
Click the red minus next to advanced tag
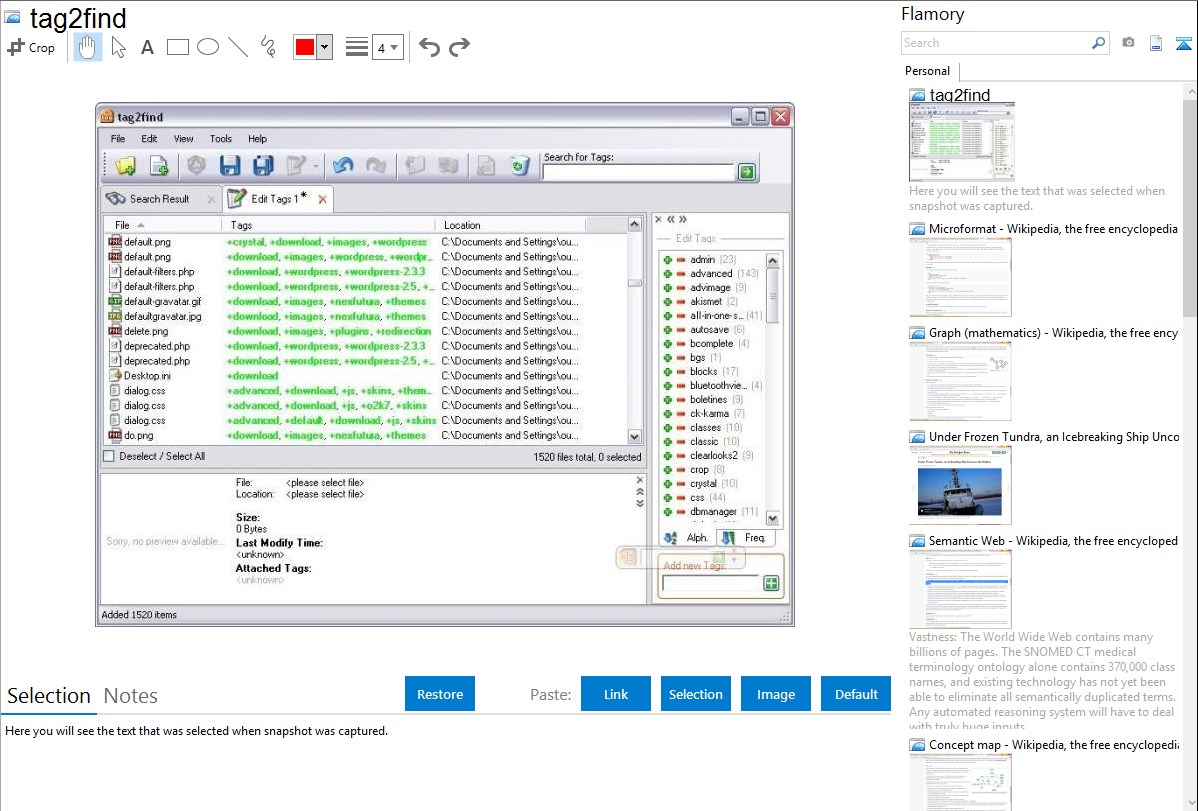click(681, 274)
